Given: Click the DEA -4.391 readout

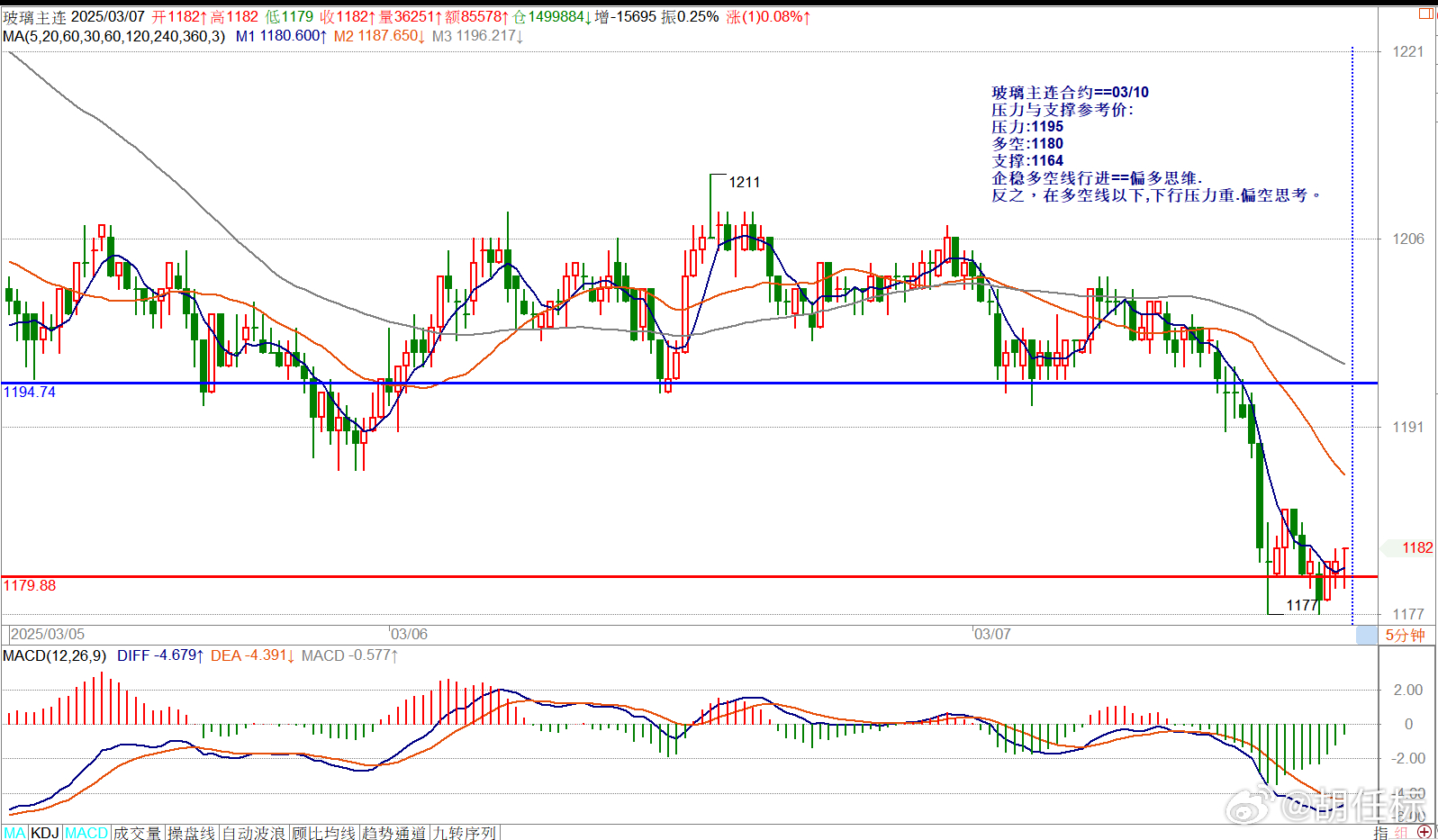Looking at the screenshot, I should 252,655.
